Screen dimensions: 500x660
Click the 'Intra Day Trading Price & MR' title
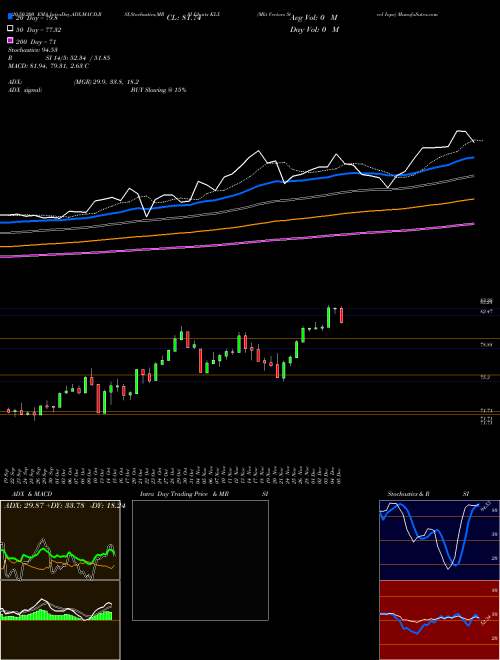[x=184, y=494]
